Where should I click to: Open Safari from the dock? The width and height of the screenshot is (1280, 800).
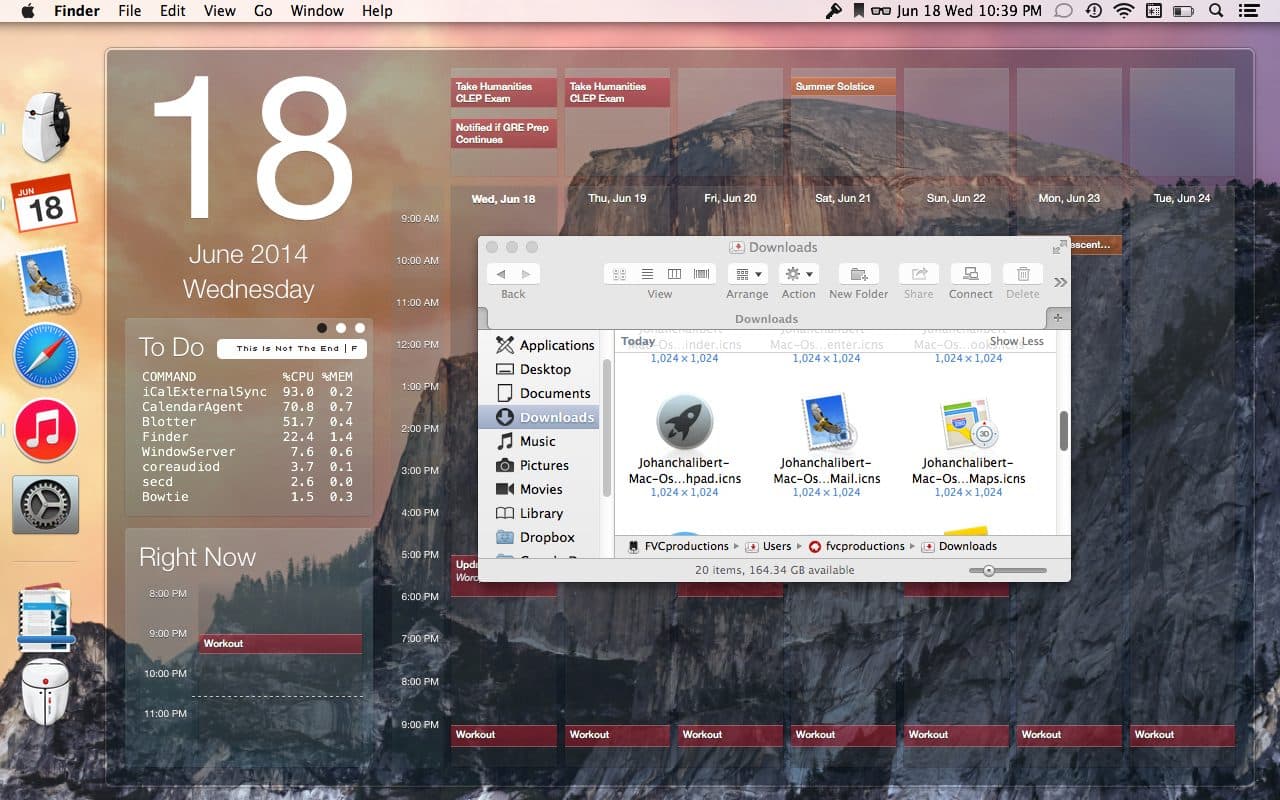pyautogui.click(x=46, y=356)
